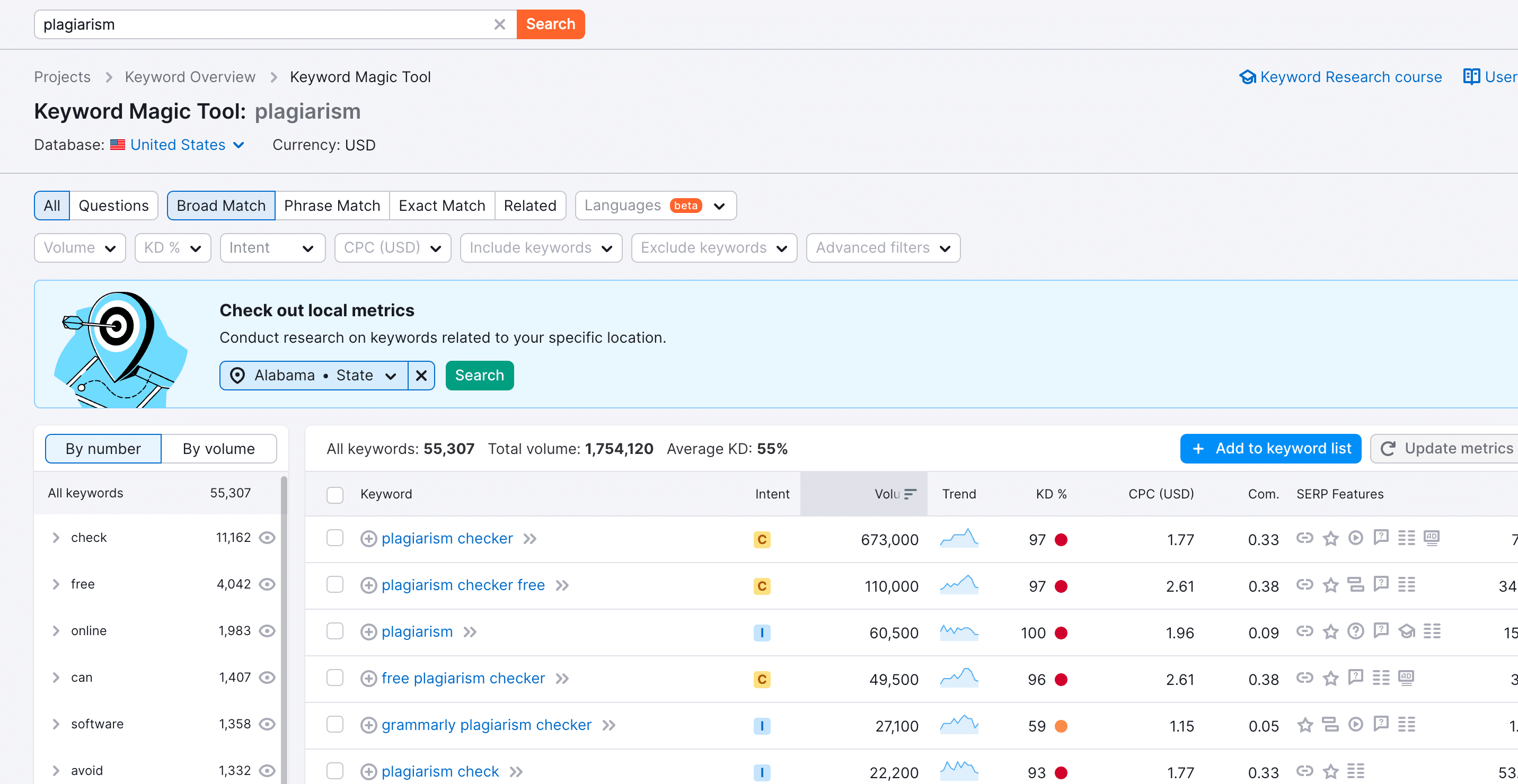Open the KD % filter dropdown
1518x784 pixels.
click(x=173, y=248)
